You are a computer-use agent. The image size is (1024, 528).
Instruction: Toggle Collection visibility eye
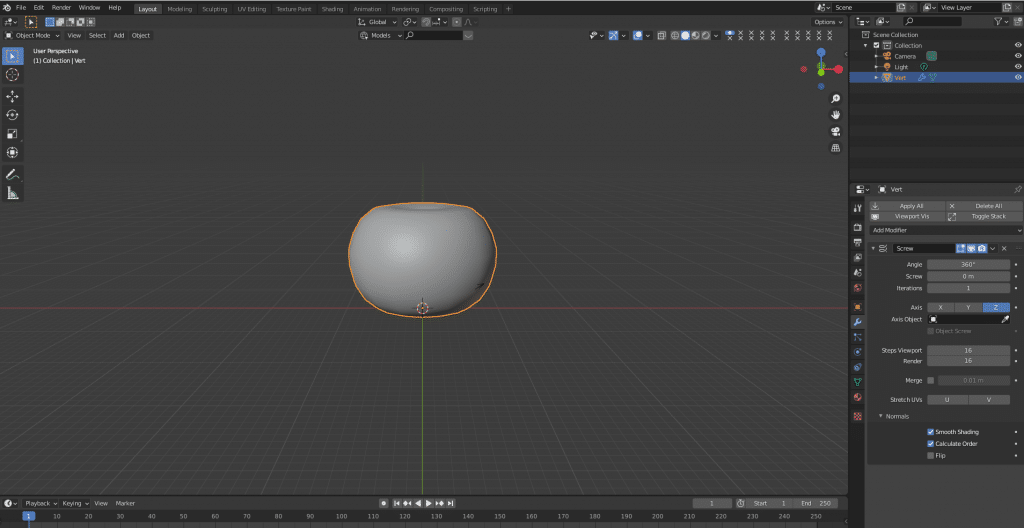[x=1017, y=45]
